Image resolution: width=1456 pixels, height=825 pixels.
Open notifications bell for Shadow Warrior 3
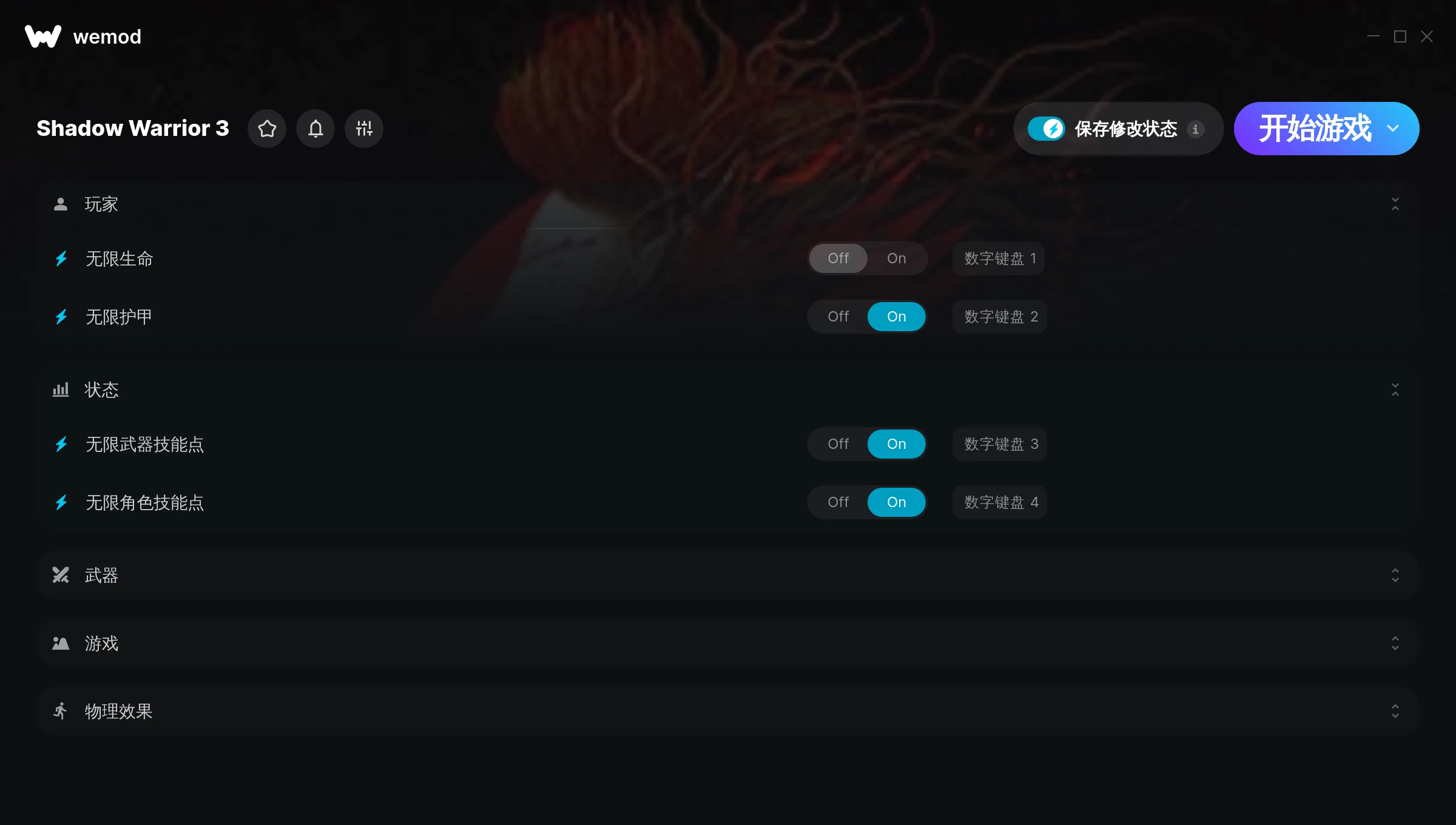[x=315, y=129]
